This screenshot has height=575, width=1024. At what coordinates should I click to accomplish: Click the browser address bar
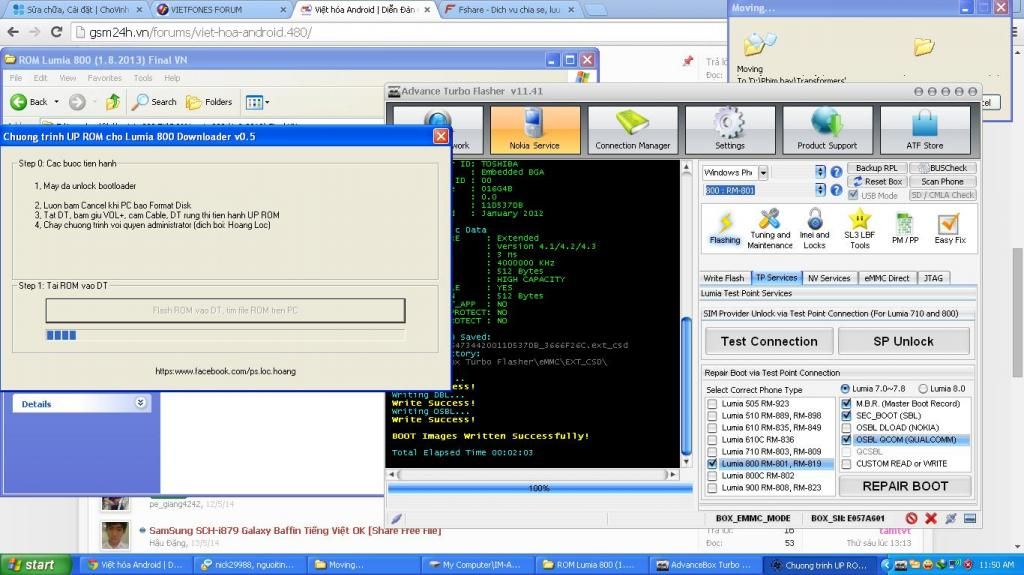tap(398, 32)
